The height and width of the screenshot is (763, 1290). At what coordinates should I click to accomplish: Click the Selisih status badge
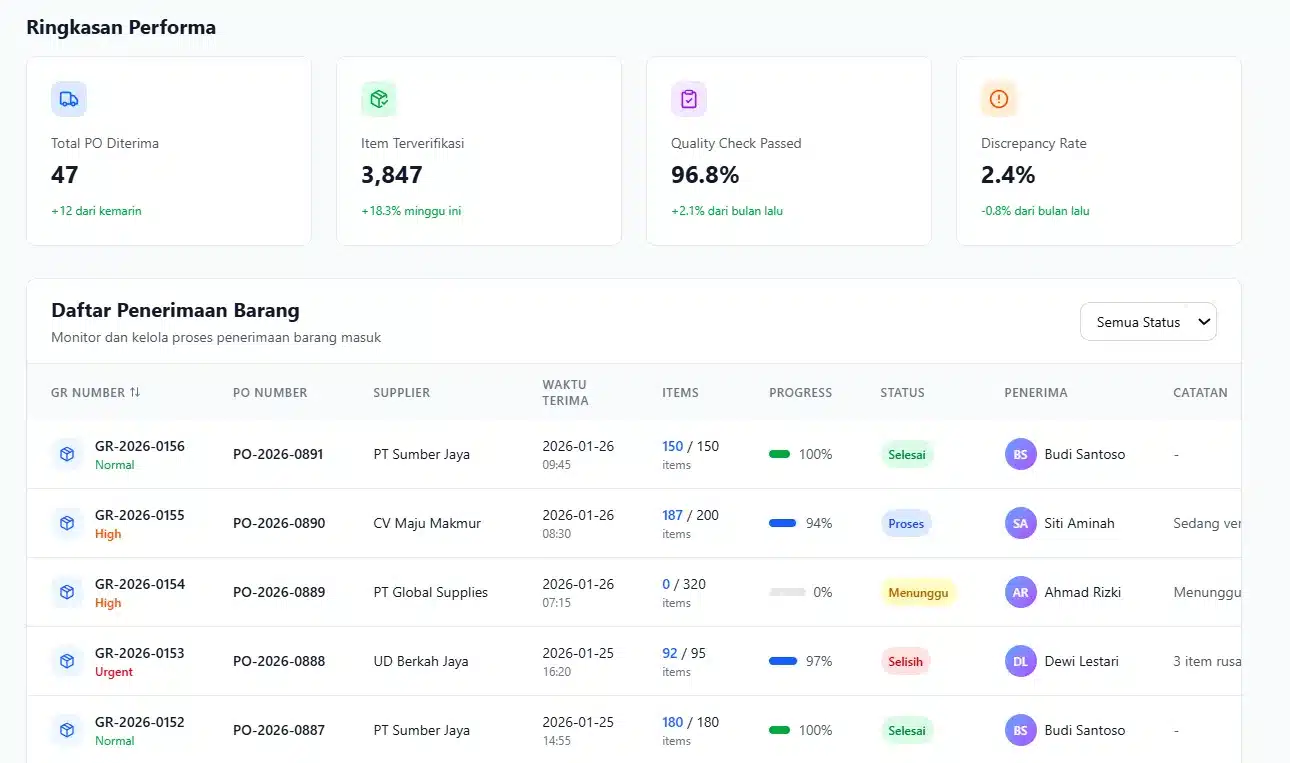[906, 661]
